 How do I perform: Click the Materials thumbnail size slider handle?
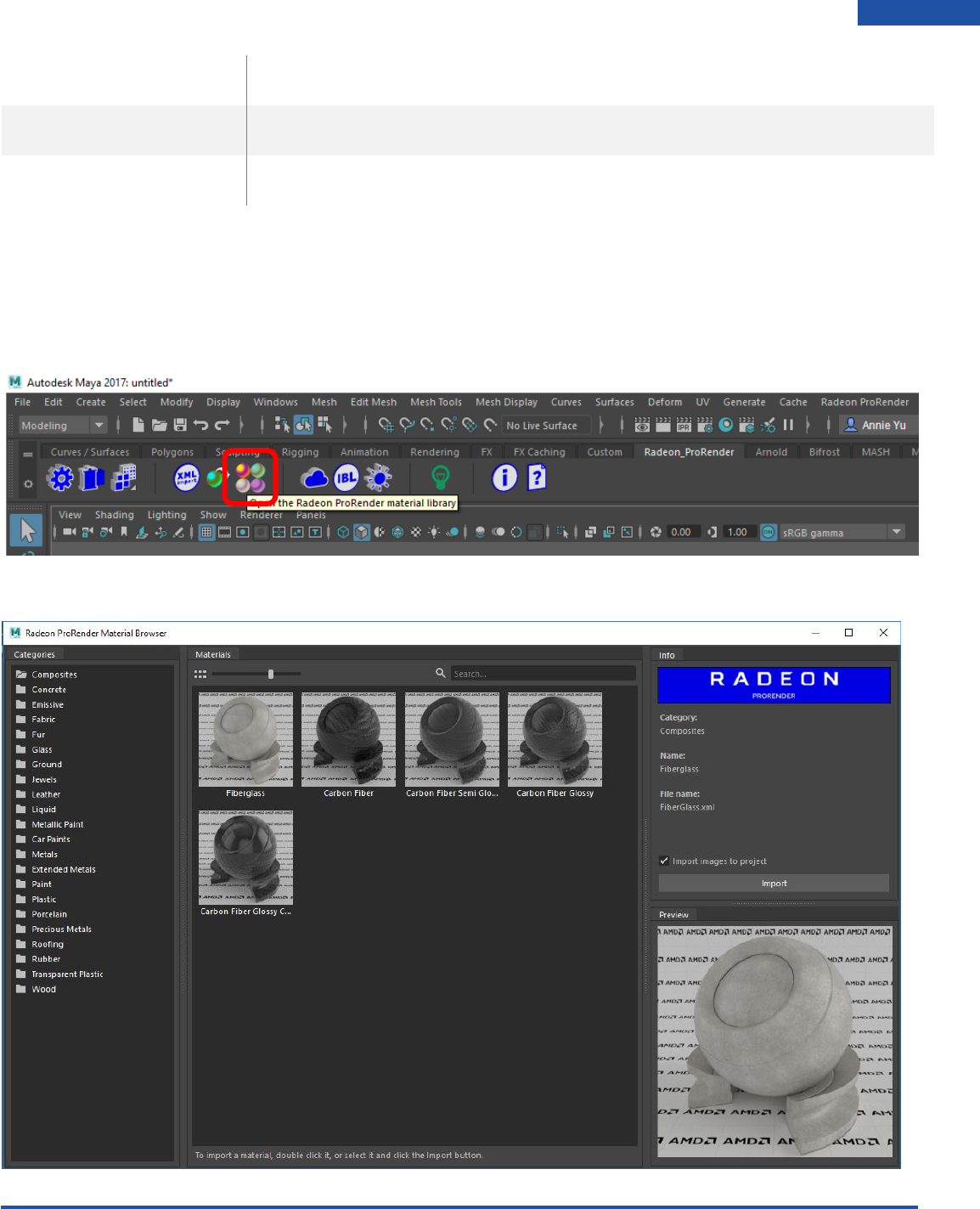(x=271, y=674)
